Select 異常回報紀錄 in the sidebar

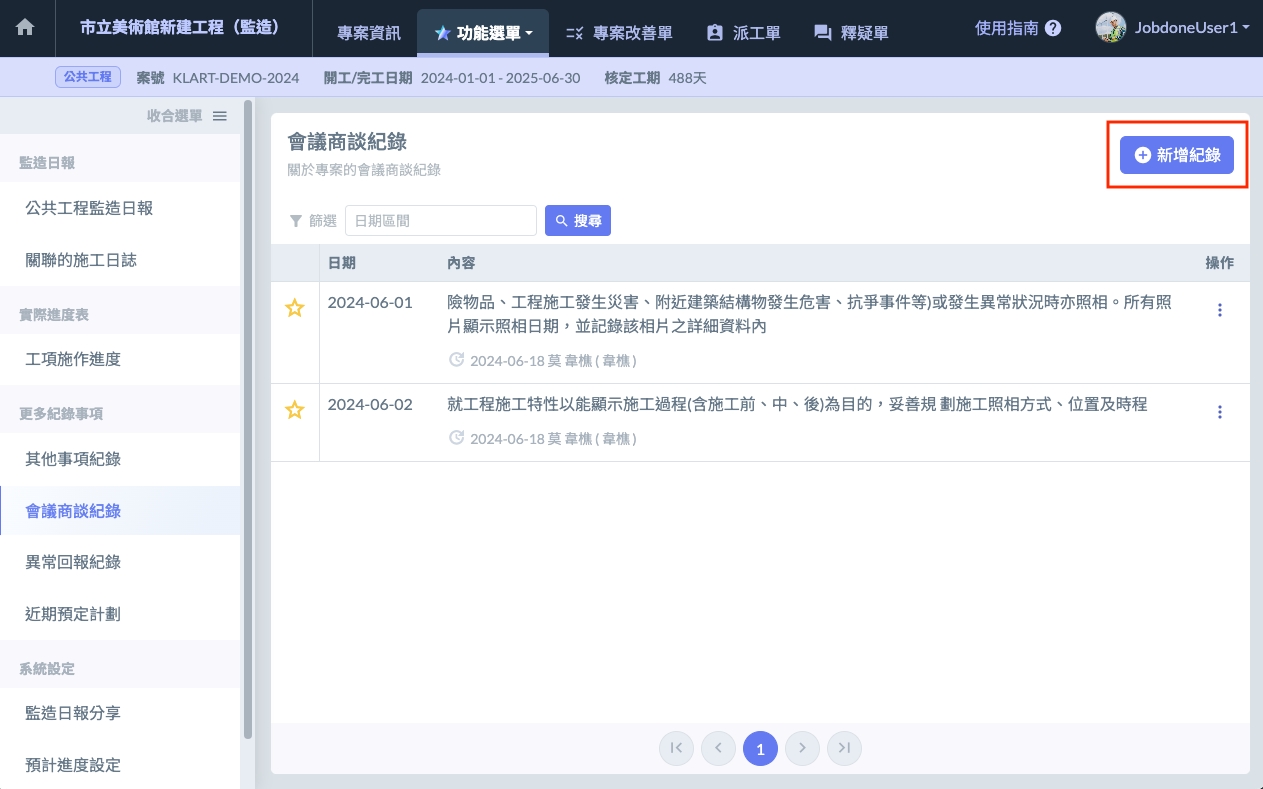pyautogui.click(x=73, y=562)
